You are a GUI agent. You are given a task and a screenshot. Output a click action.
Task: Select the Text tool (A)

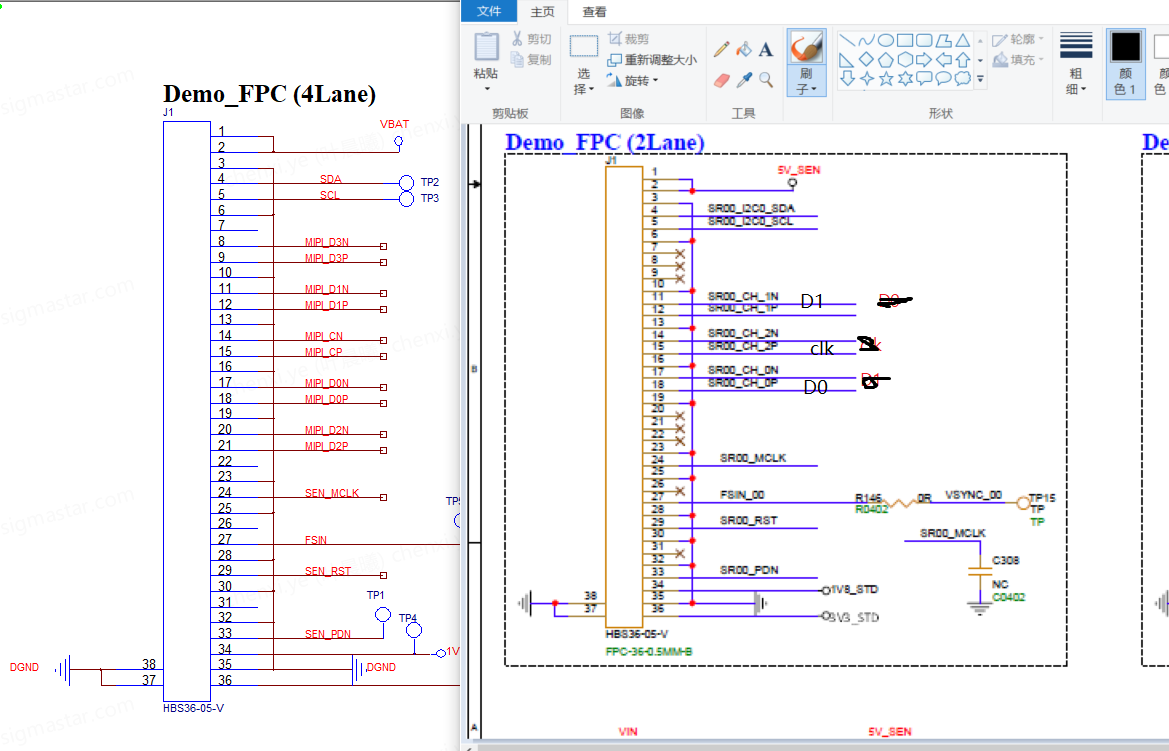[766, 49]
